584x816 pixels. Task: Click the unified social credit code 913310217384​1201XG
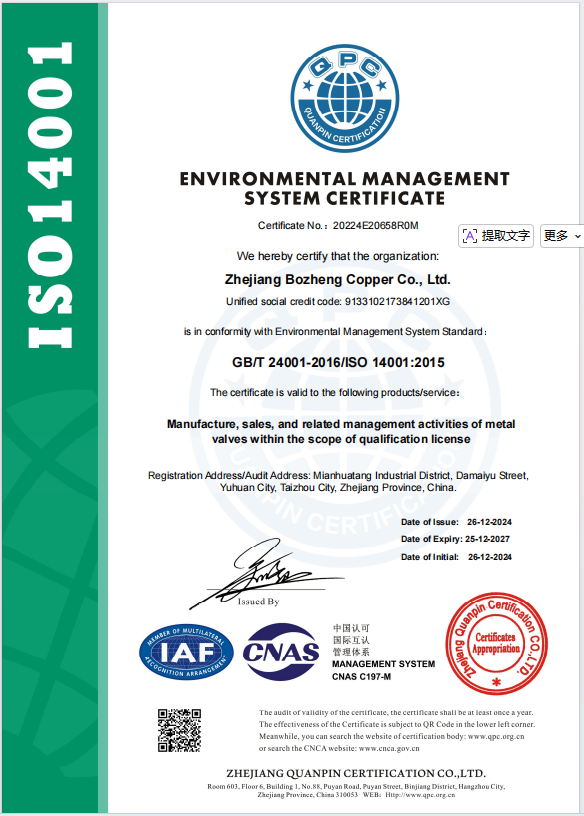click(397, 301)
